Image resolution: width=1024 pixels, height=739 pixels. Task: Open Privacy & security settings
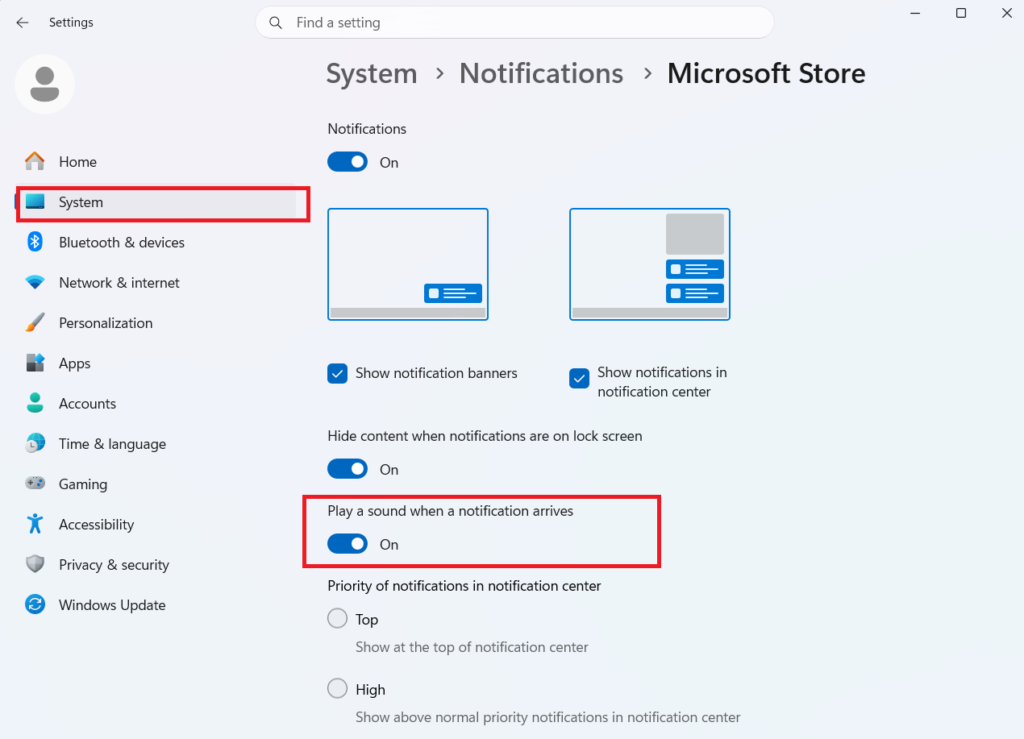(157, 565)
